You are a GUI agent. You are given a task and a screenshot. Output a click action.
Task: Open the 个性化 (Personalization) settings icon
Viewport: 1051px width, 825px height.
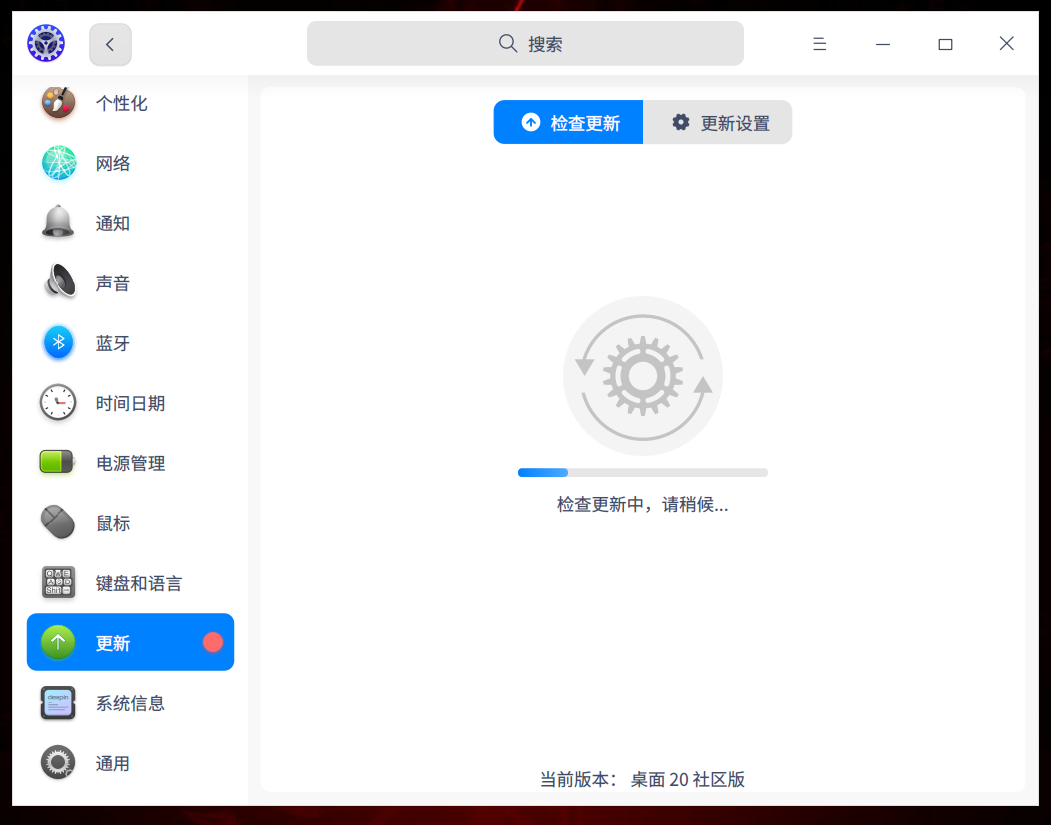coord(57,102)
